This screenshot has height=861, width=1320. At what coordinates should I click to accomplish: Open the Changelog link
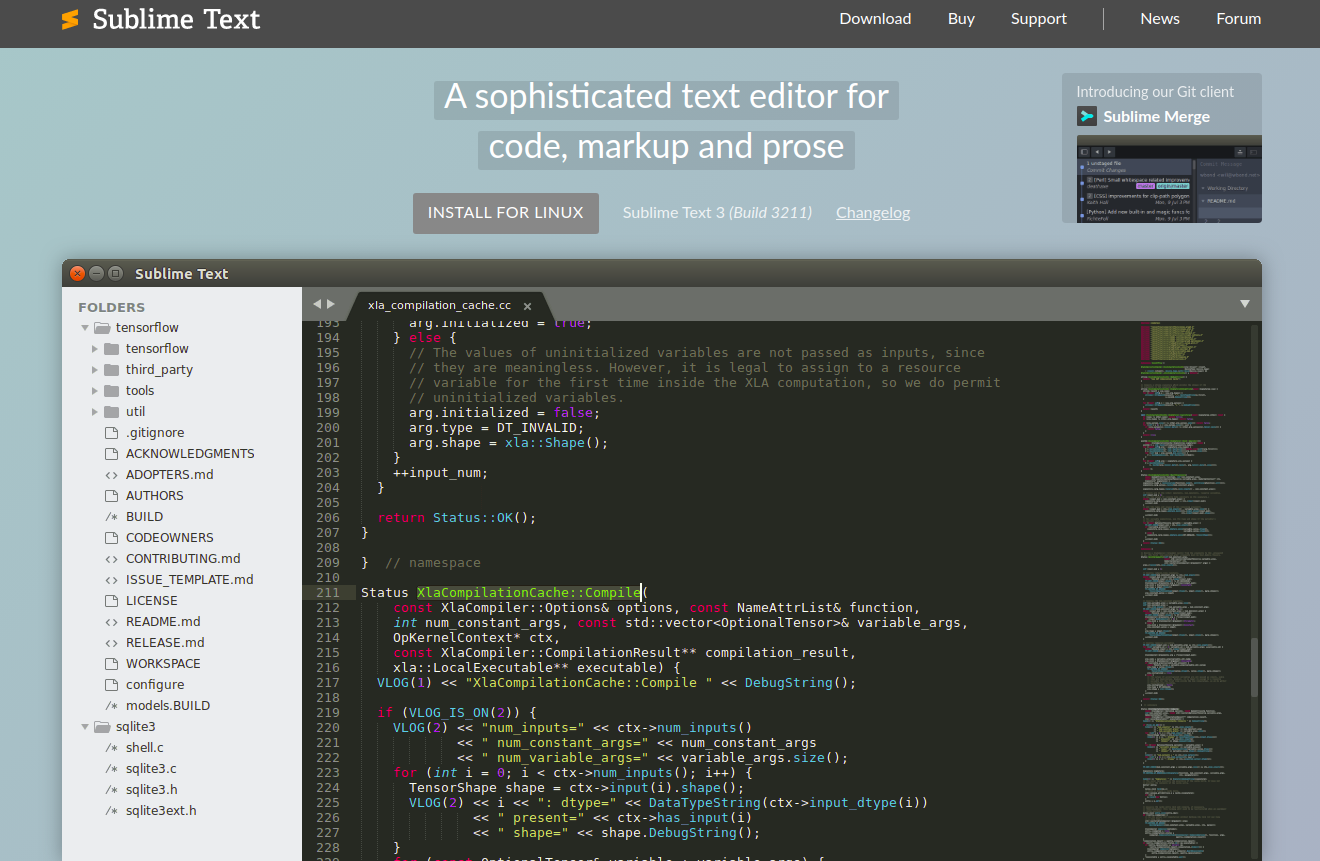click(872, 212)
